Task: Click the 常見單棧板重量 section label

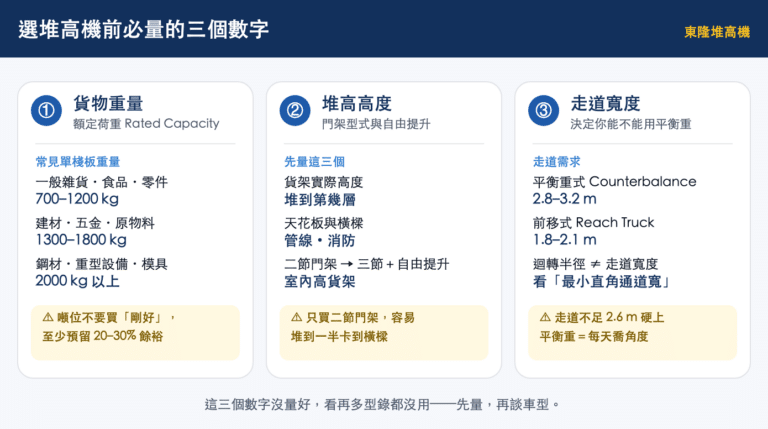Action: (77, 162)
